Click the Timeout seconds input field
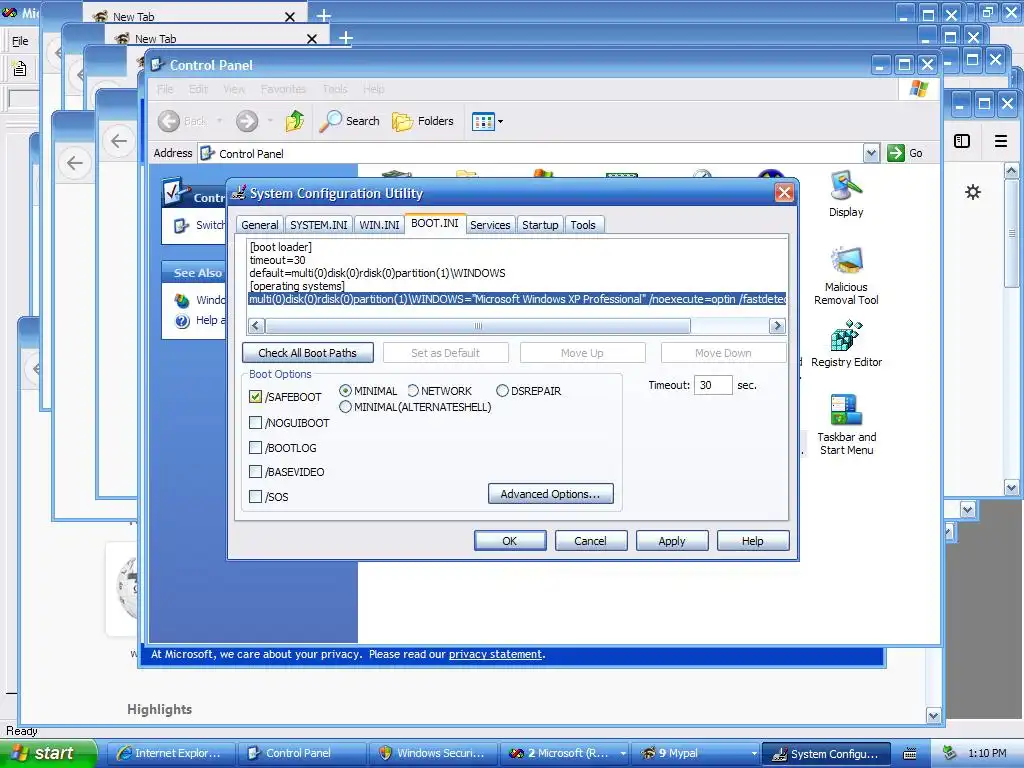The height and width of the screenshot is (768, 1024). [712, 385]
